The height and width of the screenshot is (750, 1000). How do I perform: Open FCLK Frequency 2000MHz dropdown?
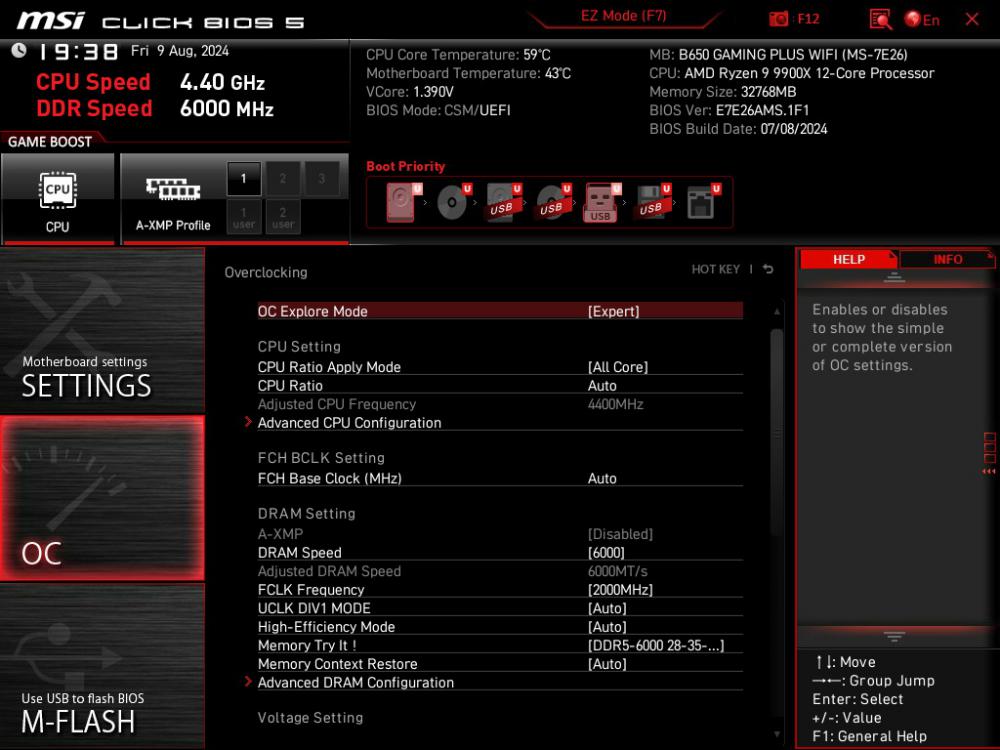click(x=500, y=590)
